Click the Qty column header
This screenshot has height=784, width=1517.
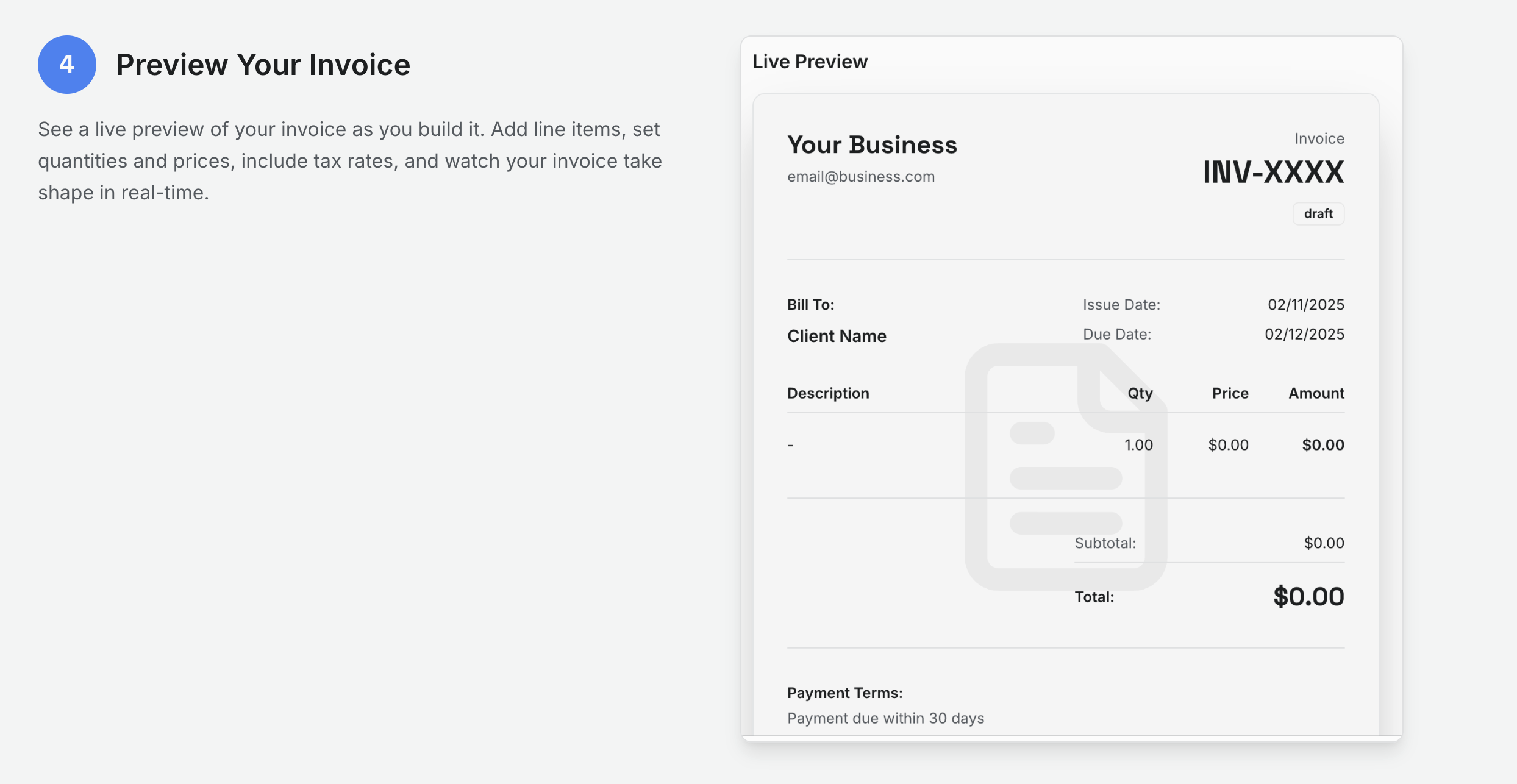click(1140, 393)
